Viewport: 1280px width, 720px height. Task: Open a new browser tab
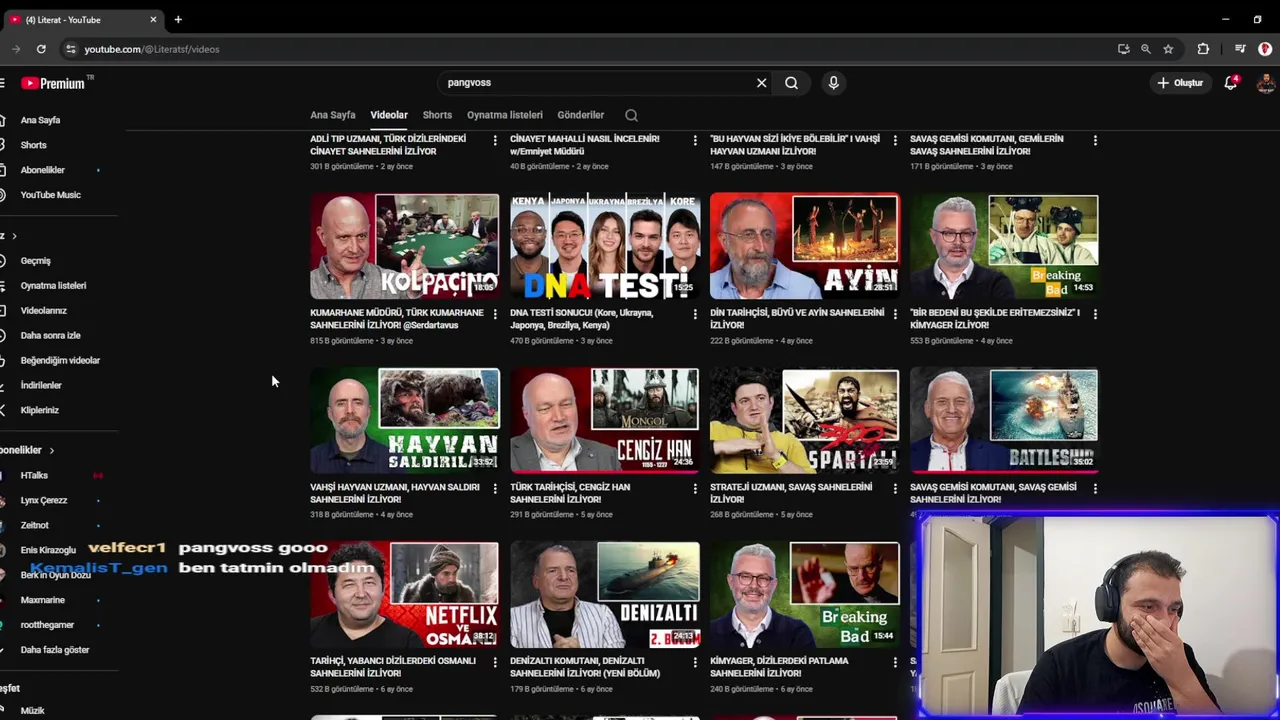(178, 19)
